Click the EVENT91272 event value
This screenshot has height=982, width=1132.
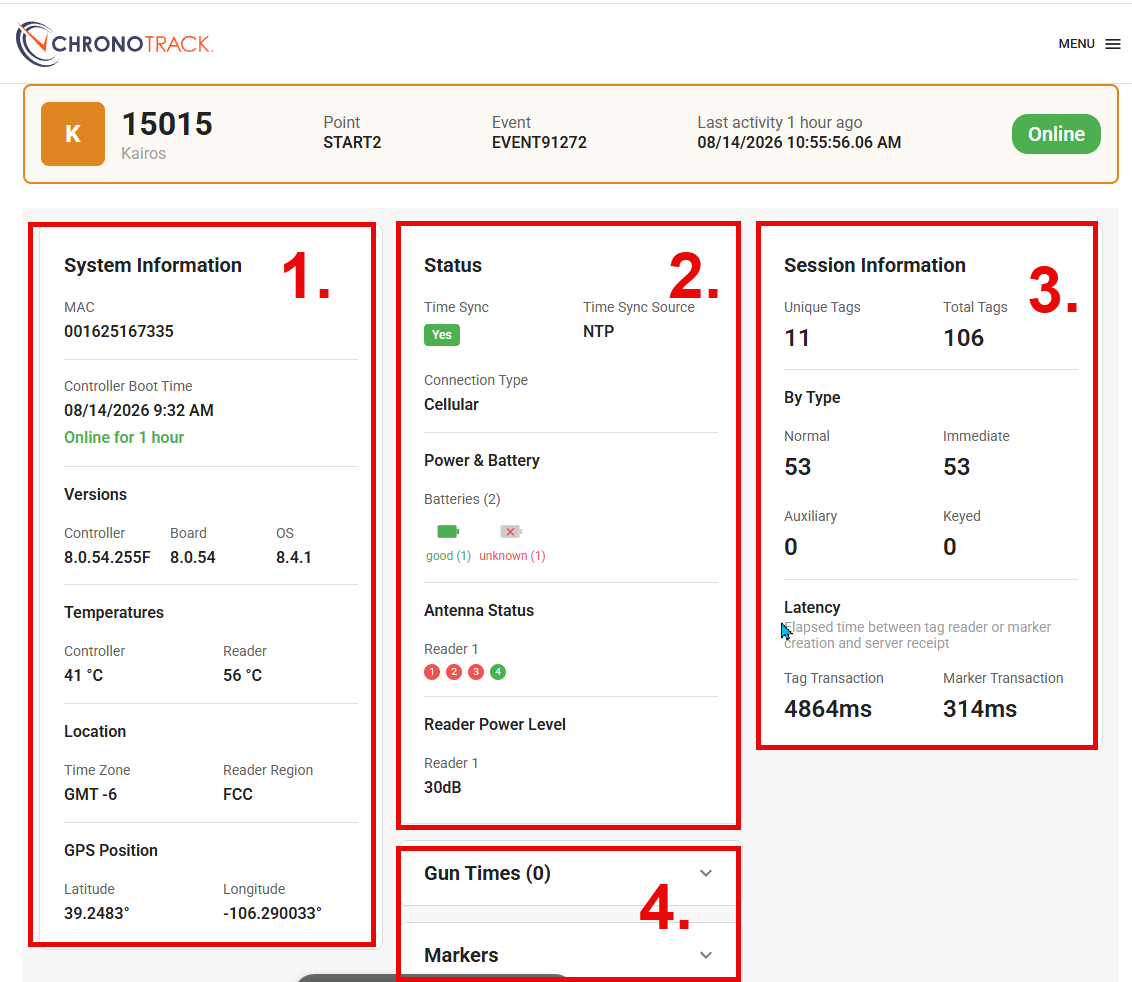[x=539, y=142]
